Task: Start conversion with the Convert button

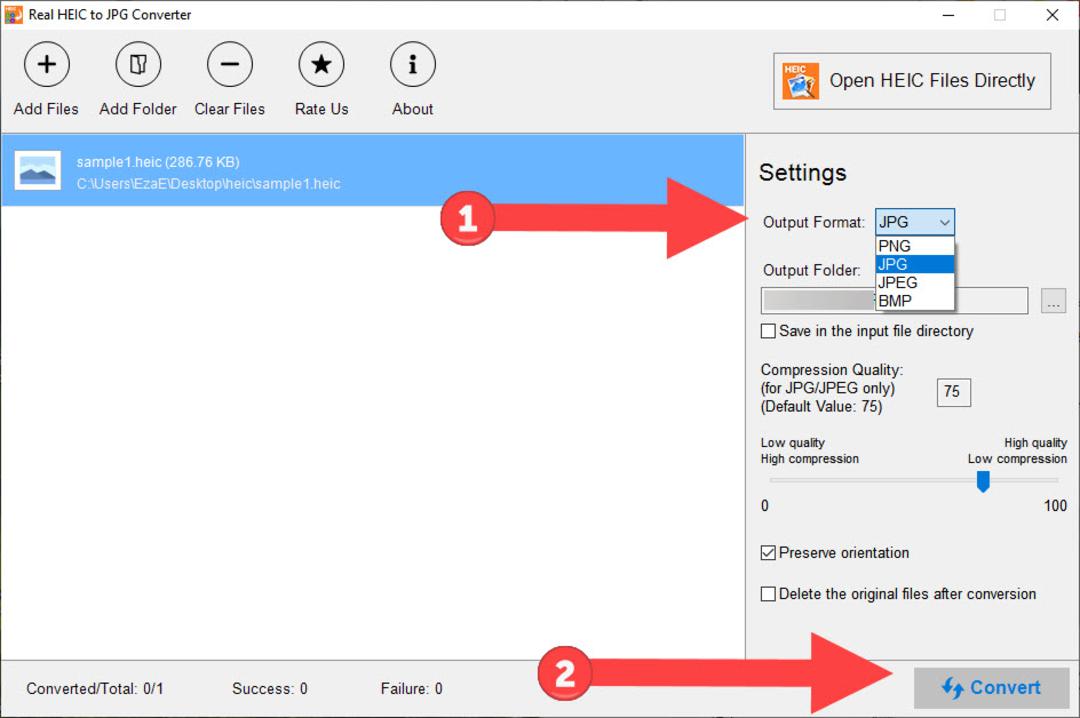Action: pyautogui.click(x=991, y=688)
